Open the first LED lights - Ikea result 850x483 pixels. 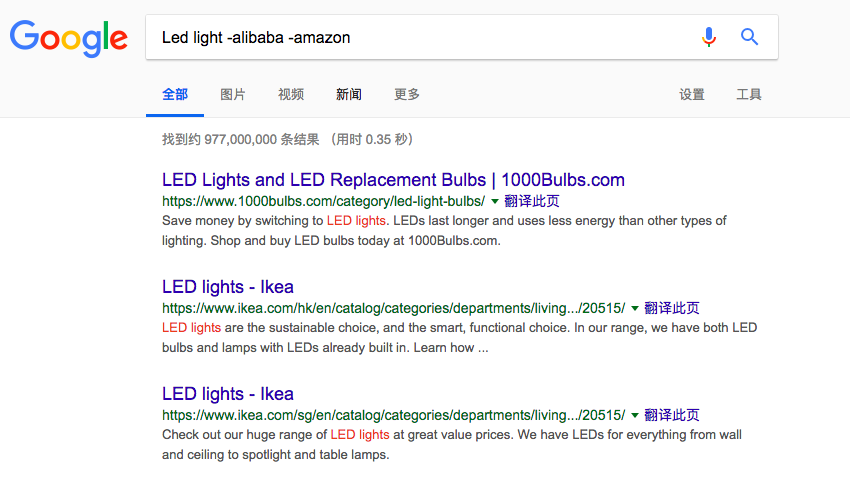coord(228,287)
